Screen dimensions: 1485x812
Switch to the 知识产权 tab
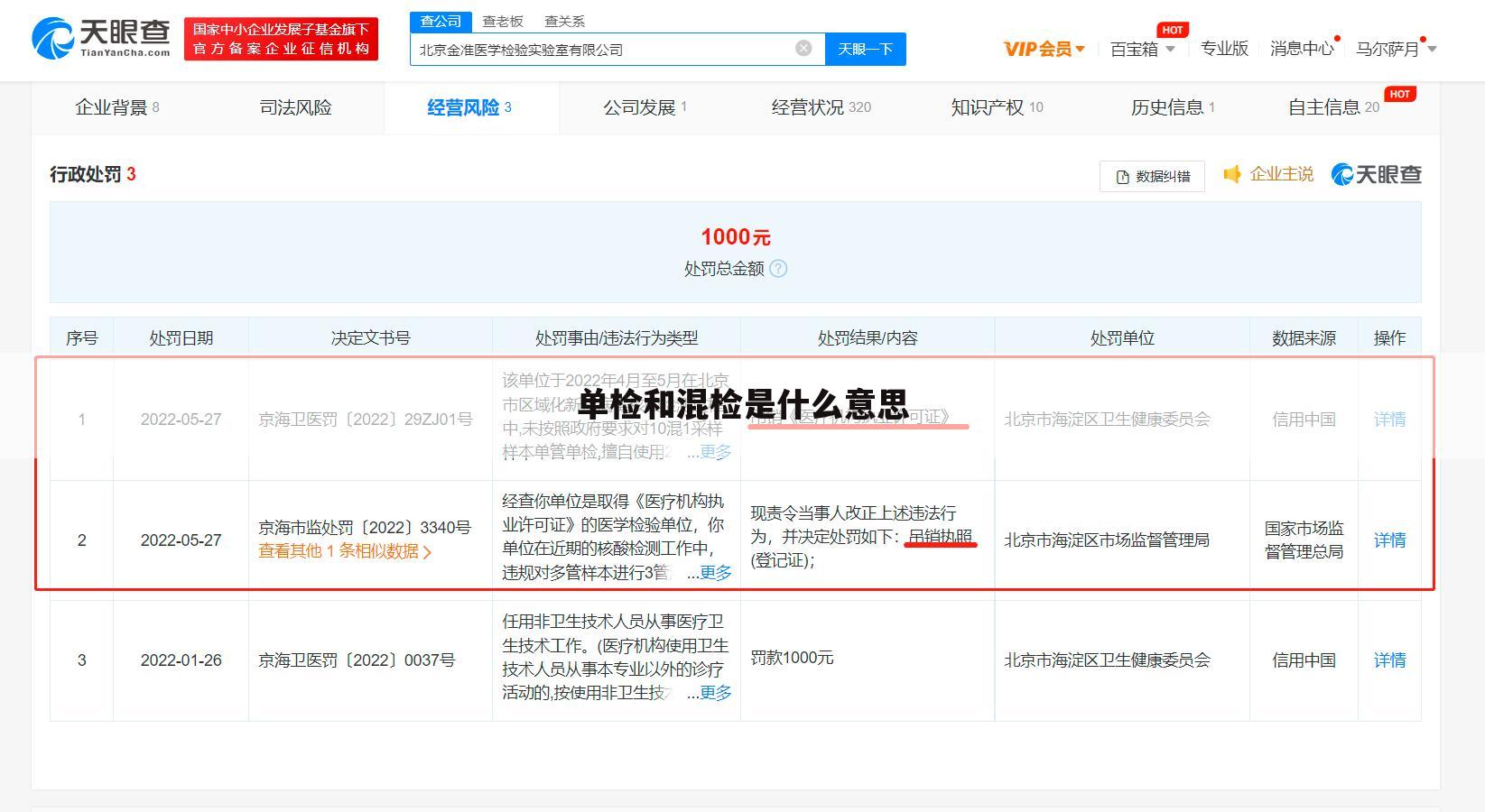tap(997, 107)
